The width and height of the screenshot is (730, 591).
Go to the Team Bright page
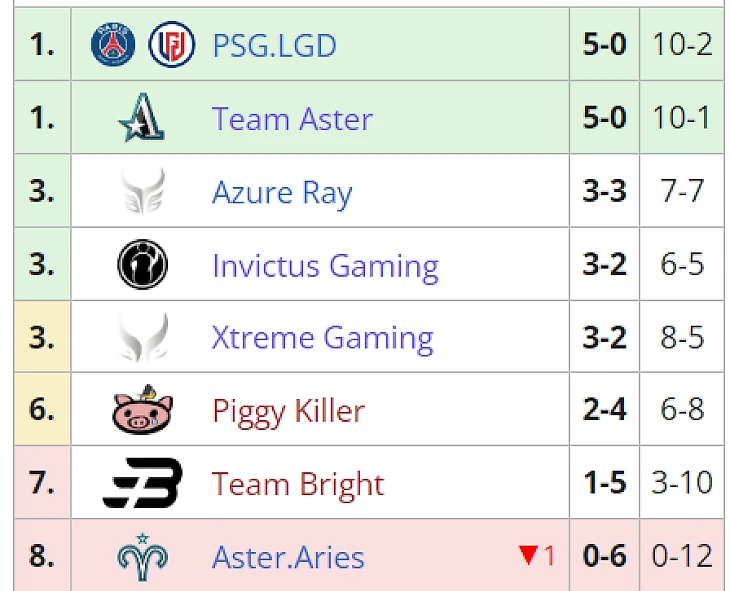coord(298,484)
